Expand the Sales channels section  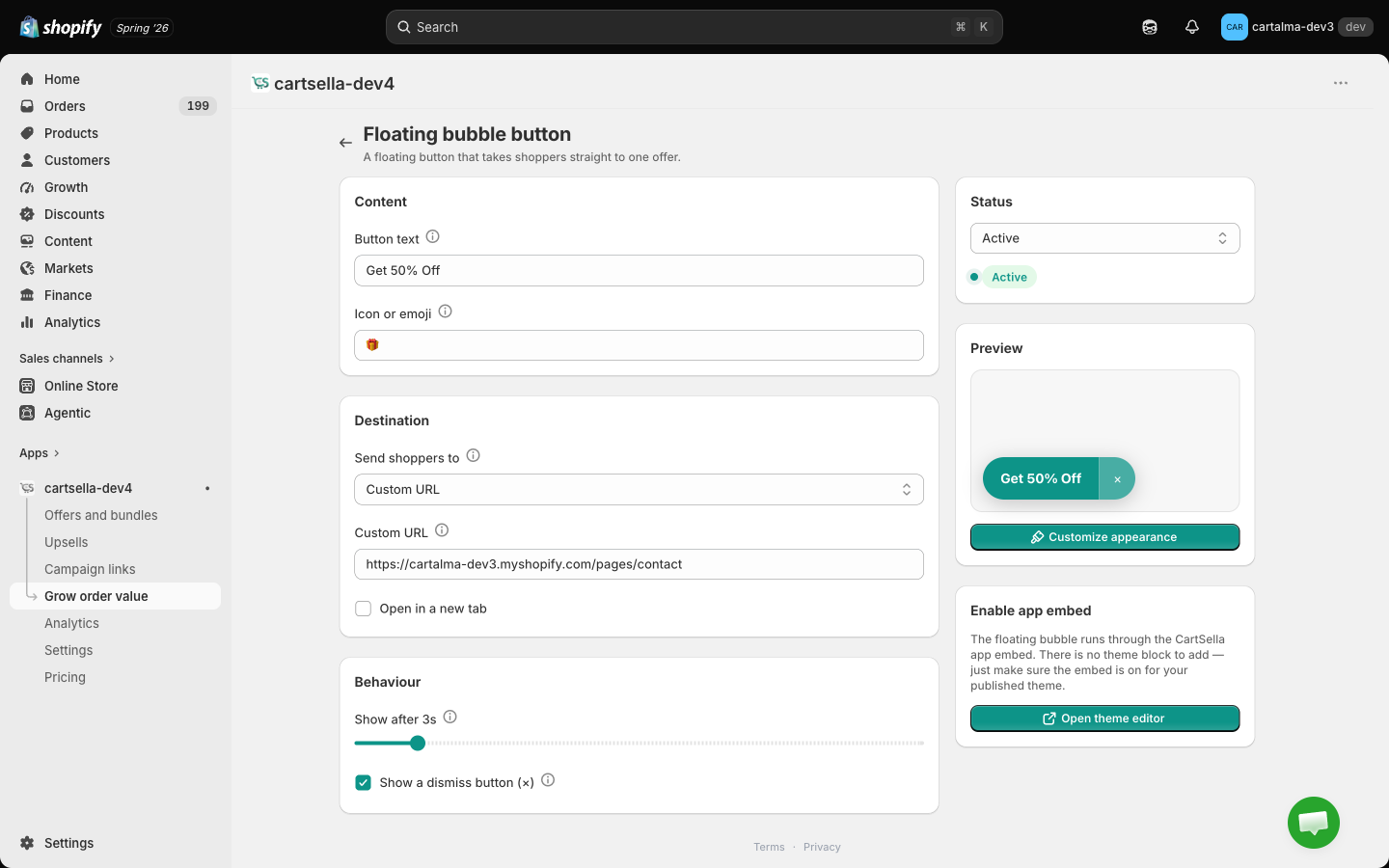[x=68, y=359]
